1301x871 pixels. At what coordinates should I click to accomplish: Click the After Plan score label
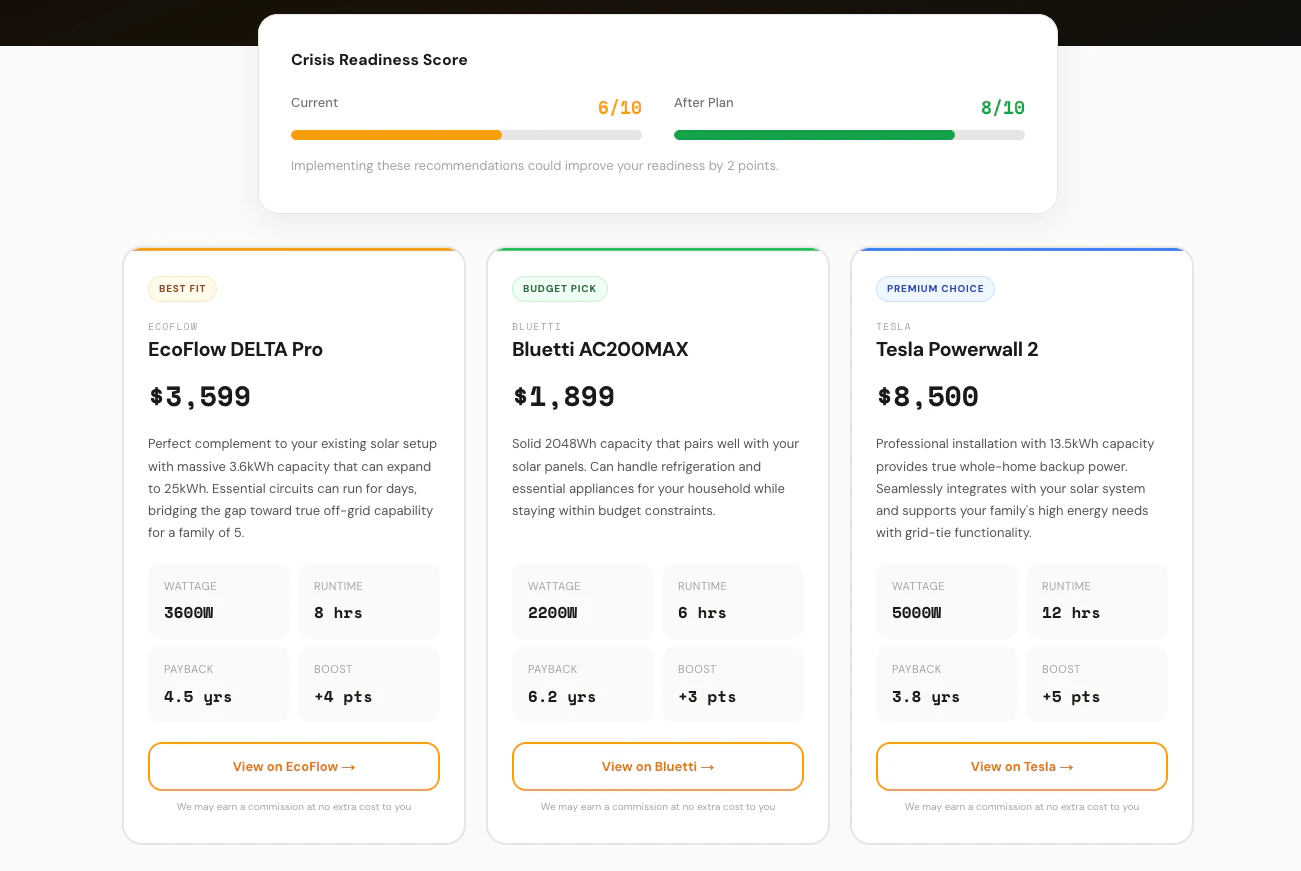click(704, 103)
